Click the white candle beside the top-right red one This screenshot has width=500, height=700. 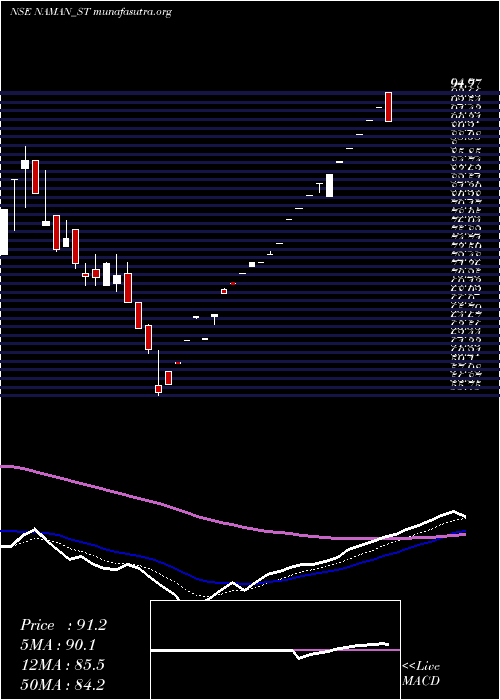379,108
